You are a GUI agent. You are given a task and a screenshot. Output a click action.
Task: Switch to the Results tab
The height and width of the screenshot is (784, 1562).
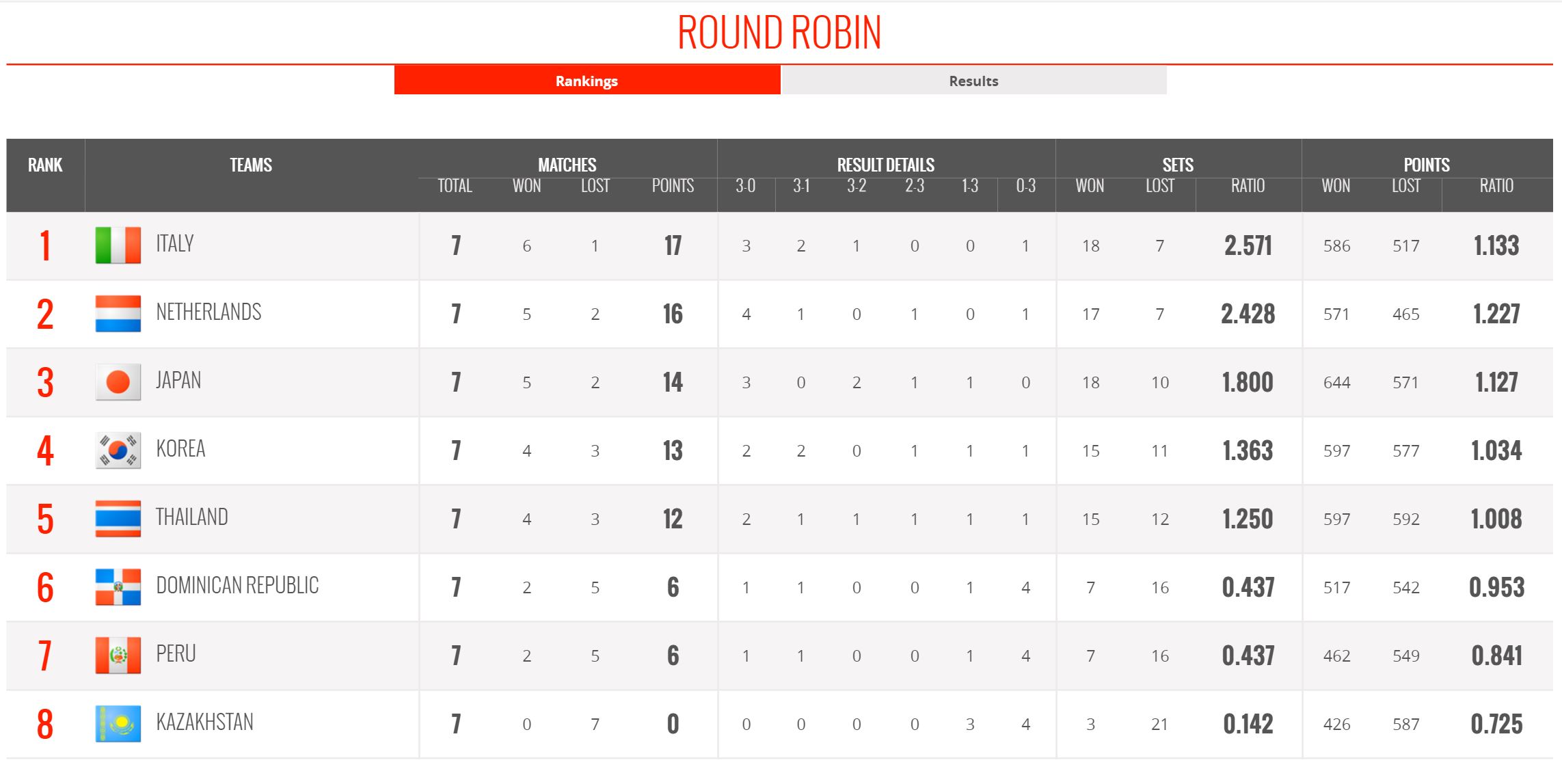973,81
